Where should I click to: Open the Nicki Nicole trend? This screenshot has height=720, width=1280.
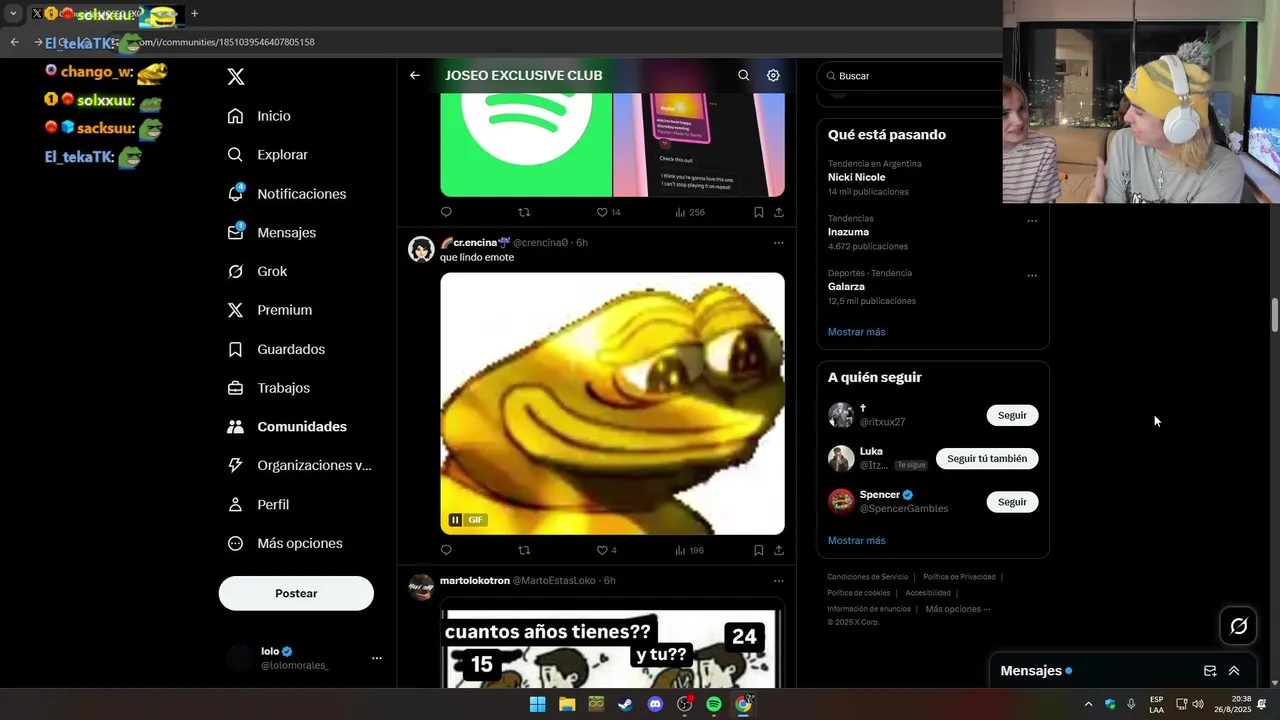932,177
